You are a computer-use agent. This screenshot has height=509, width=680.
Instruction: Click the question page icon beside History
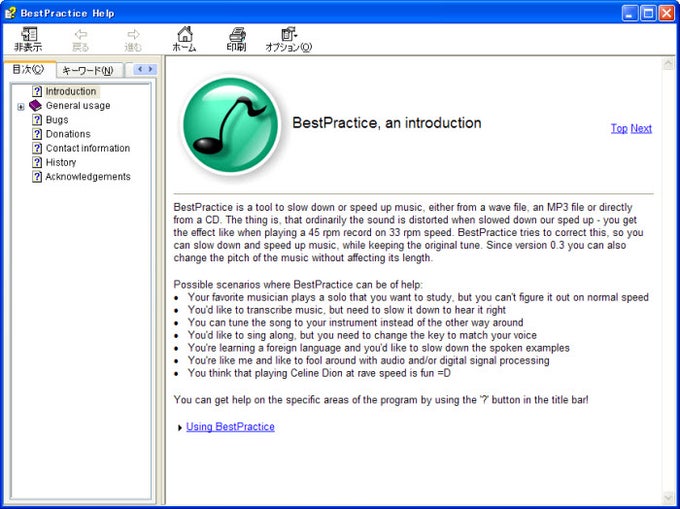pyautogui.click(x=37, y=163)
